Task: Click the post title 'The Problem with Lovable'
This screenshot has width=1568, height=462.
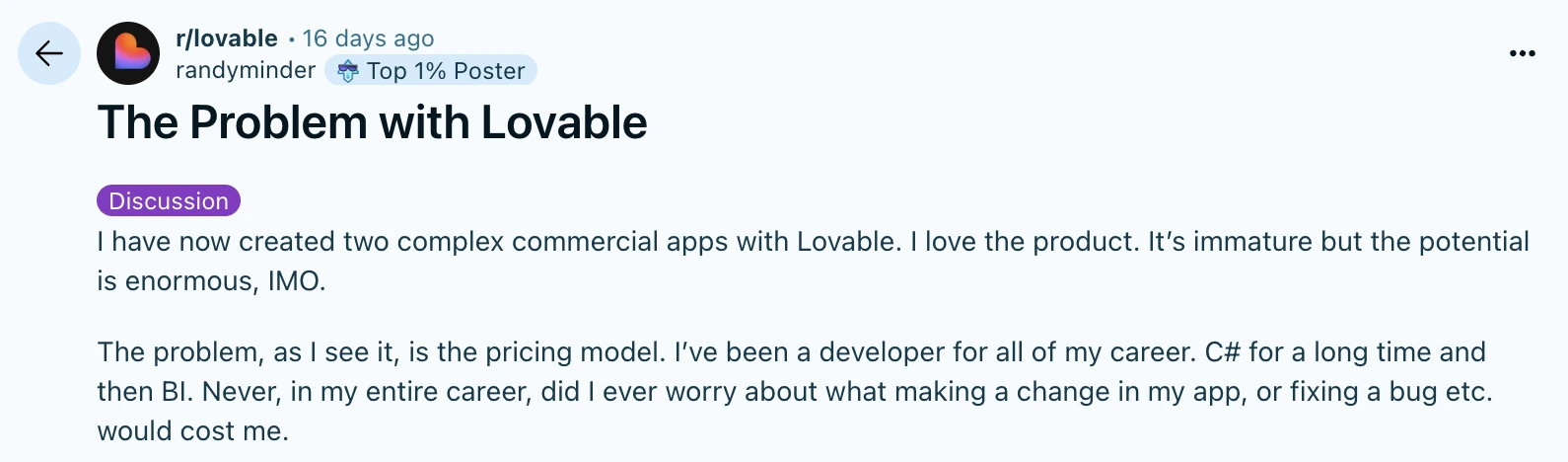Action: tap(372, 123)
